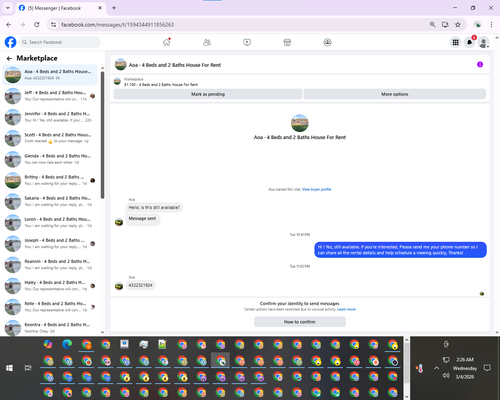Open the tab search dropdown arrow
500x400 pixels.
point(8,8)
